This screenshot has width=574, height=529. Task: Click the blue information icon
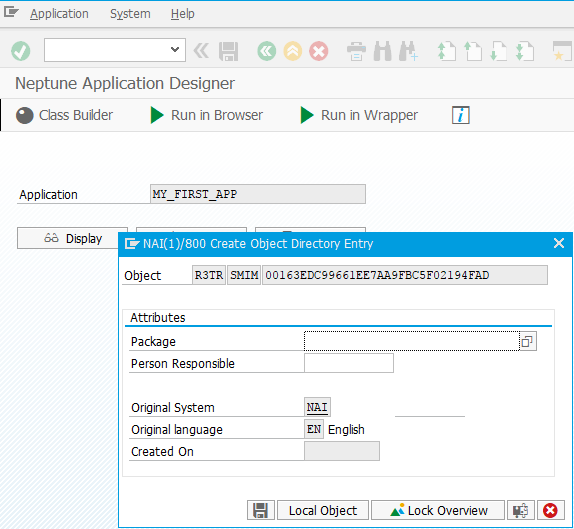pyautogui.click(x=461, y=115)
